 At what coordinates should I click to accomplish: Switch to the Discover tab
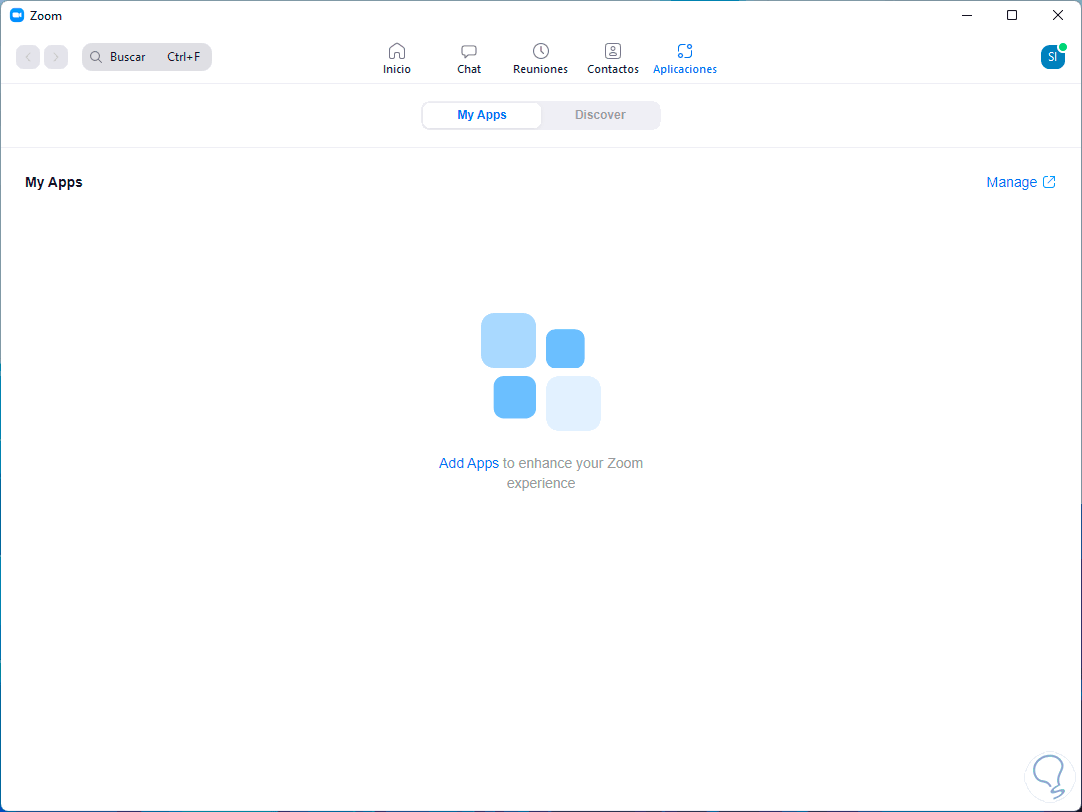pos(600,115)
